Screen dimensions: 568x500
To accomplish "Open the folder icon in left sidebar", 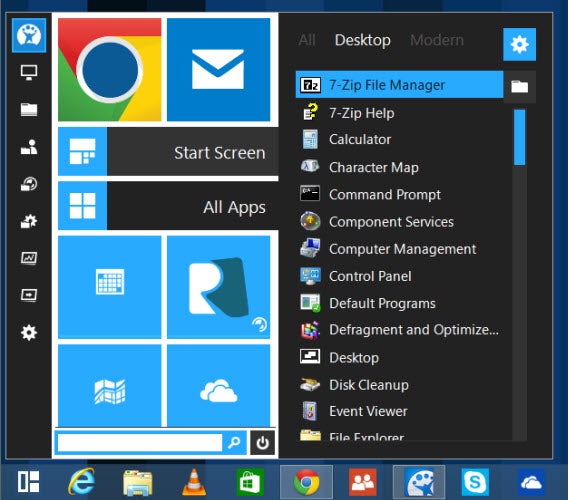I will 29,109.
